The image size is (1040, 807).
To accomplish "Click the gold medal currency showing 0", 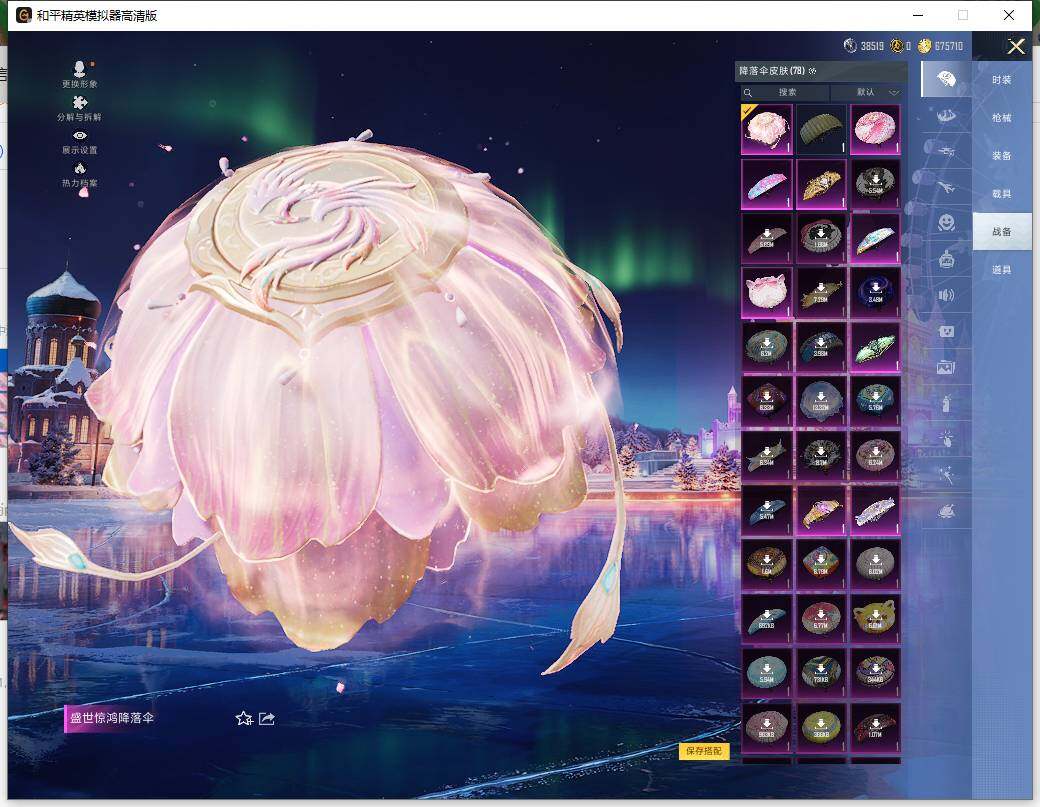I will [x=897, y=46].
